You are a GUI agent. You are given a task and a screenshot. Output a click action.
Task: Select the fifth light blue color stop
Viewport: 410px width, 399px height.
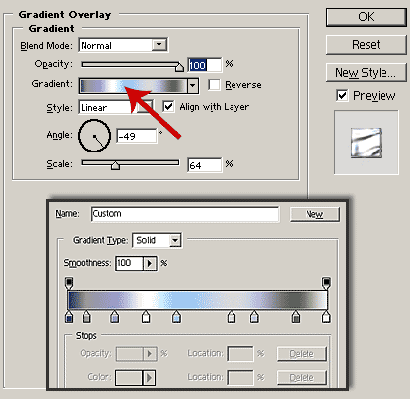click(x=176, y=317)
